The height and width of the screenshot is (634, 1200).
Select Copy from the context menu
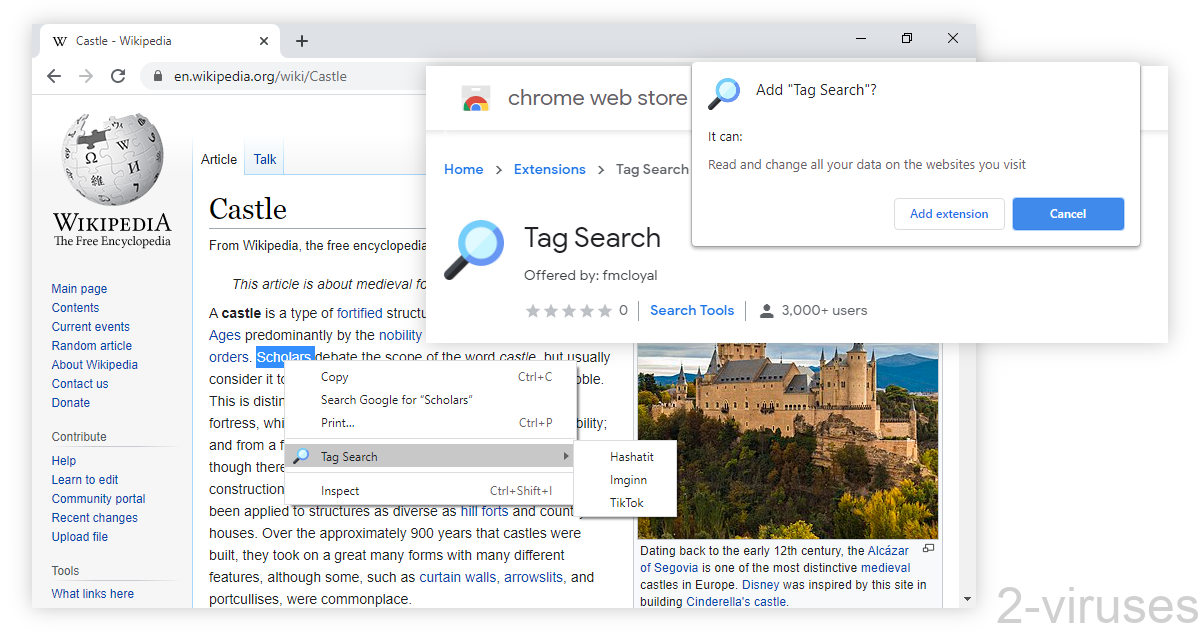(334, 377)
